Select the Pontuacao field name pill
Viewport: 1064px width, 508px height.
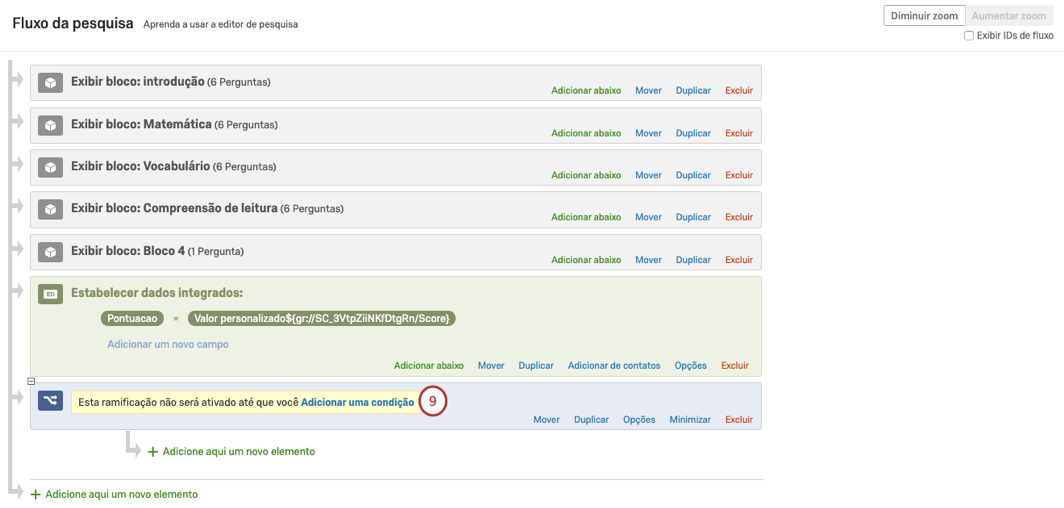tap(131, 318)
